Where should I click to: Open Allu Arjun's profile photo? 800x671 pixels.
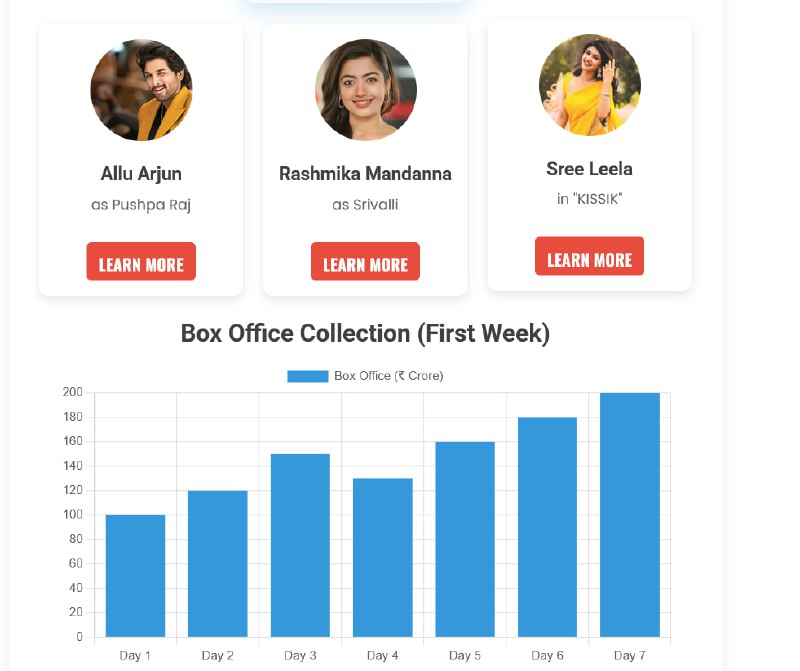(x=141, y=90)
